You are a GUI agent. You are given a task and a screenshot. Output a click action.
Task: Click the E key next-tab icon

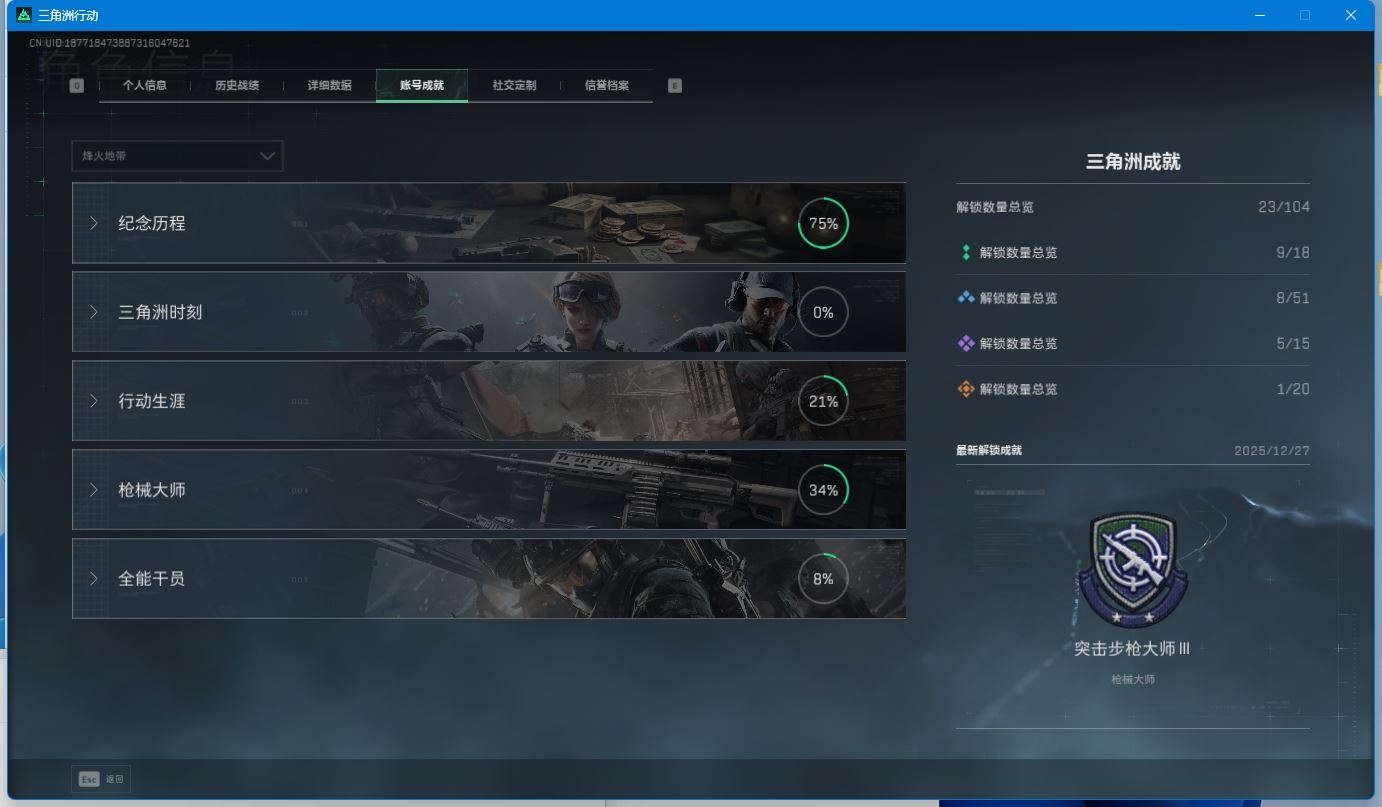674,86
